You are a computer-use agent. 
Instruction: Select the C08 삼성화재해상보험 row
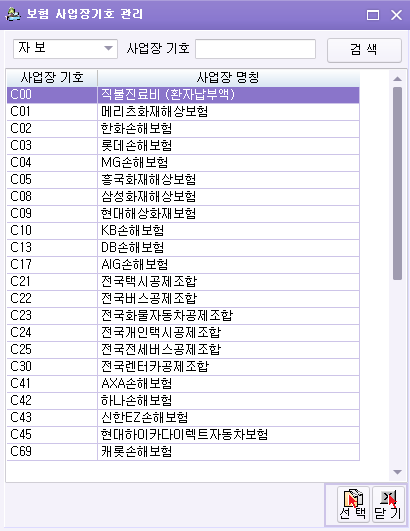pyautogui.click(x=183, y=197)
